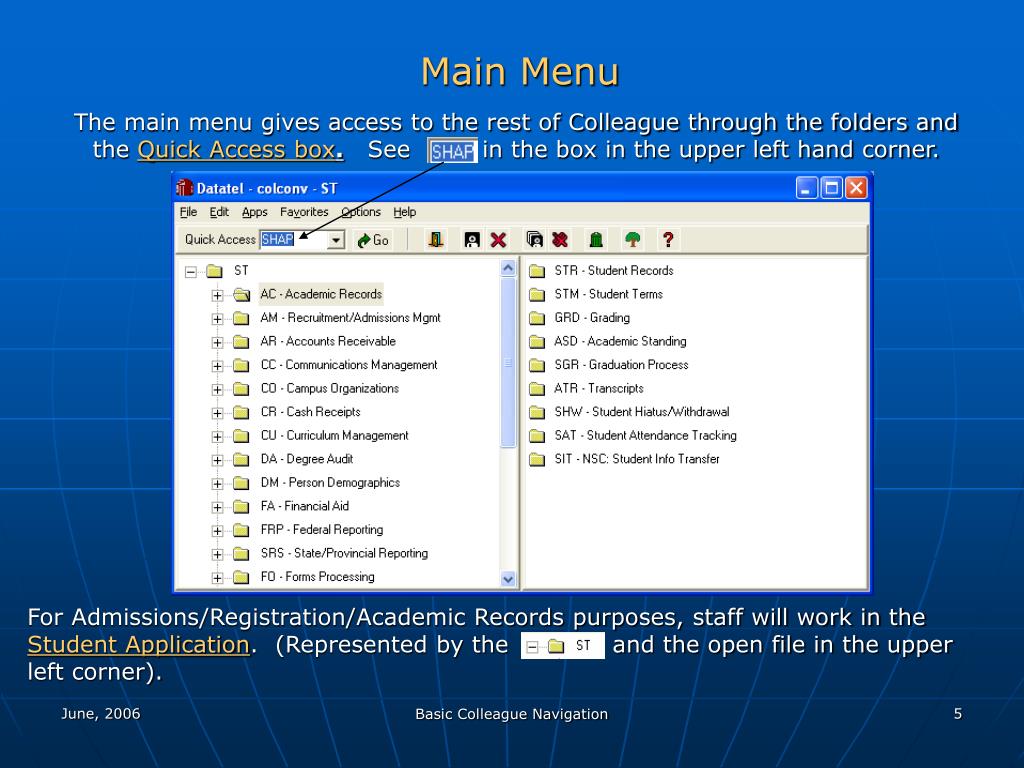Image resolution: width=1024 pixels, height=768 pixels.
Task: Click the Datatel app icon in title bar
Action: tap(184, 188)
